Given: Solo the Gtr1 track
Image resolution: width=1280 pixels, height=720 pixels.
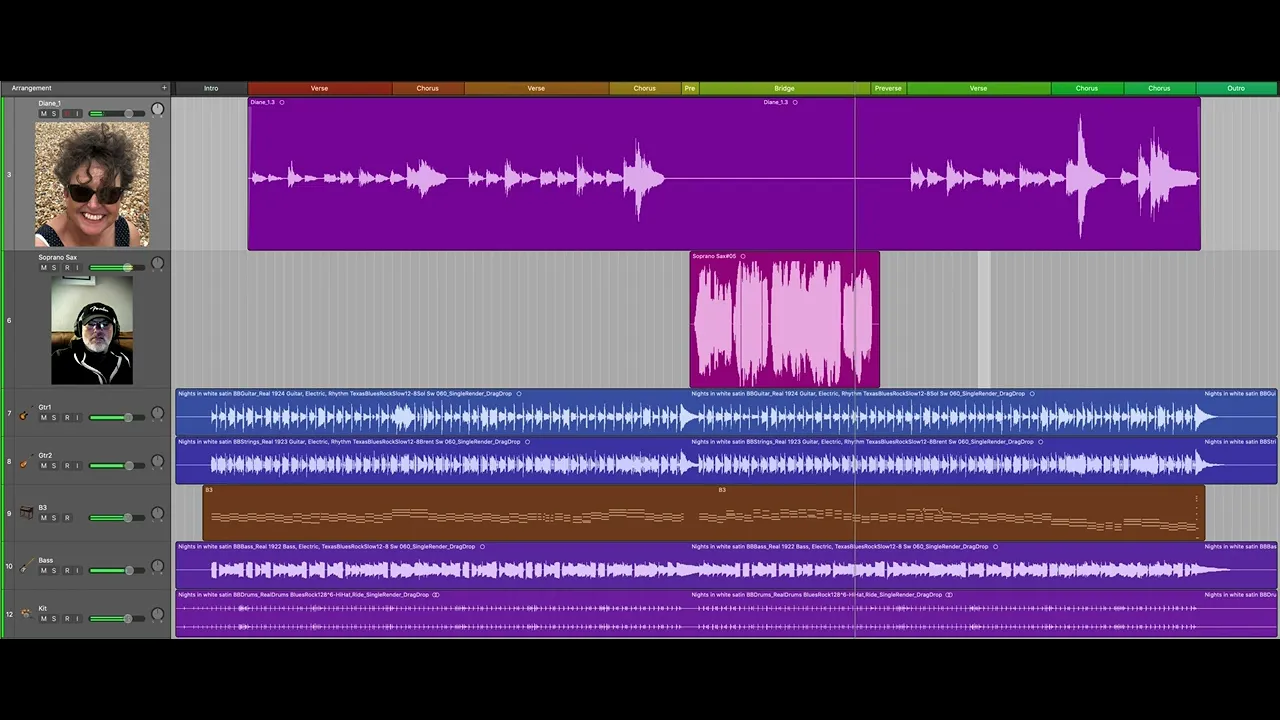Looking at the screenshot, I should click(54, 418).
